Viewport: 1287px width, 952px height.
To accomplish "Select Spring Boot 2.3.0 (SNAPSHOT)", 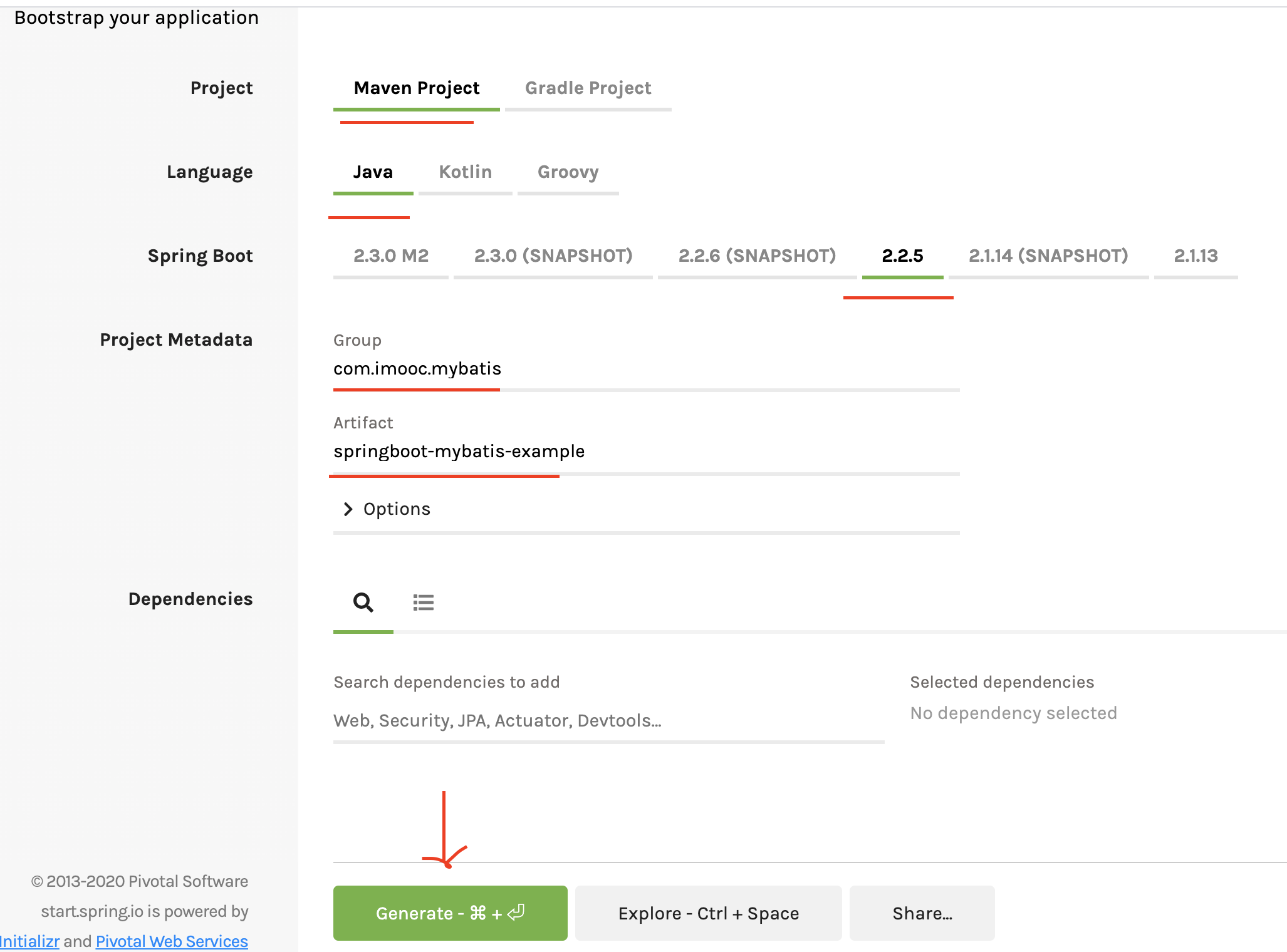I will (x=553, y=256).
